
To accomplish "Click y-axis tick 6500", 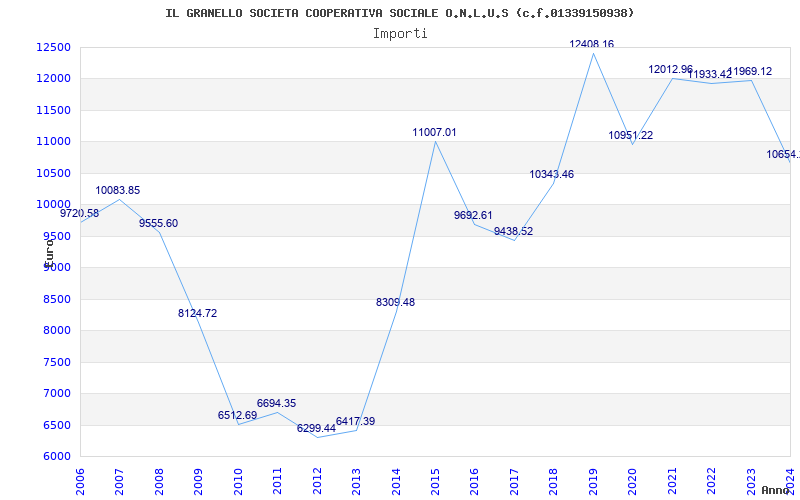I will 56,425.
